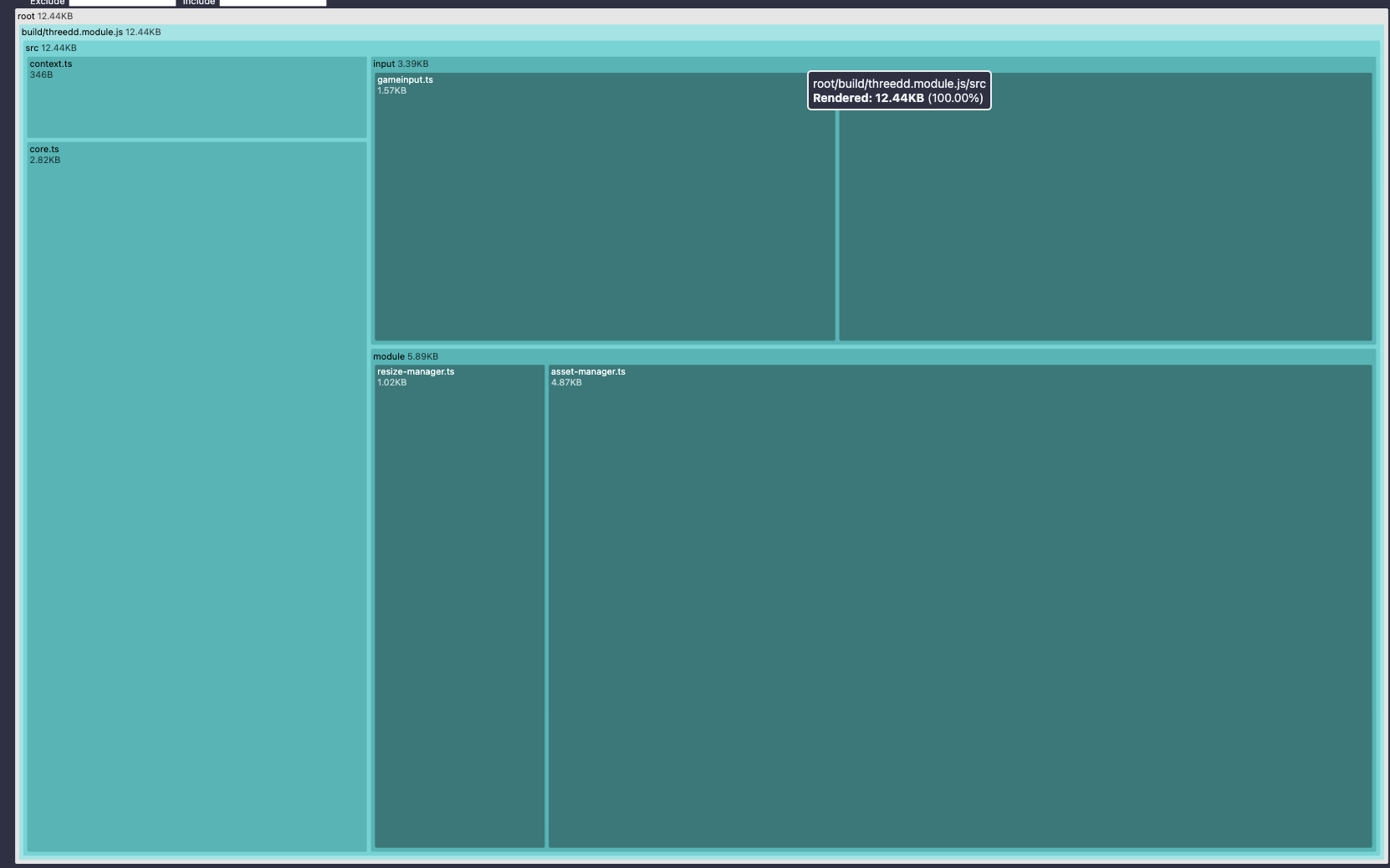Open the asset-manager.ts 4.87KB block
The image size is (1390, 868).
[x=960, y=606]
